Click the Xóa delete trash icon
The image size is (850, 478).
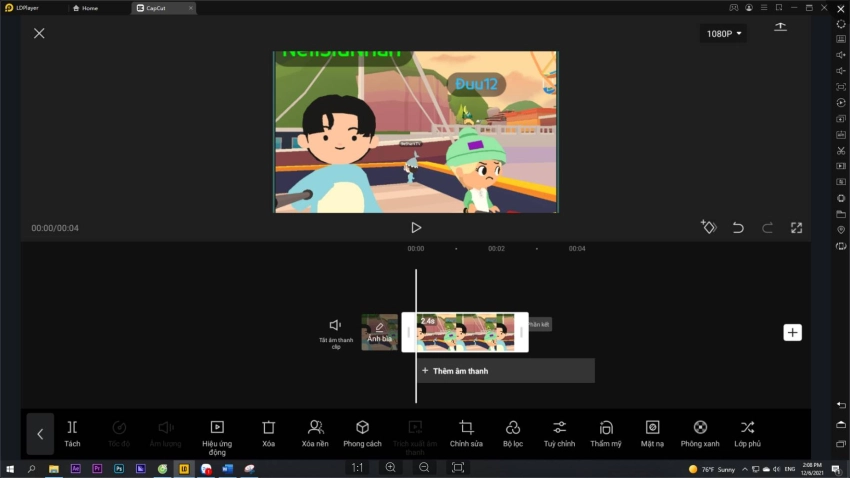click(x=268, y=433)
